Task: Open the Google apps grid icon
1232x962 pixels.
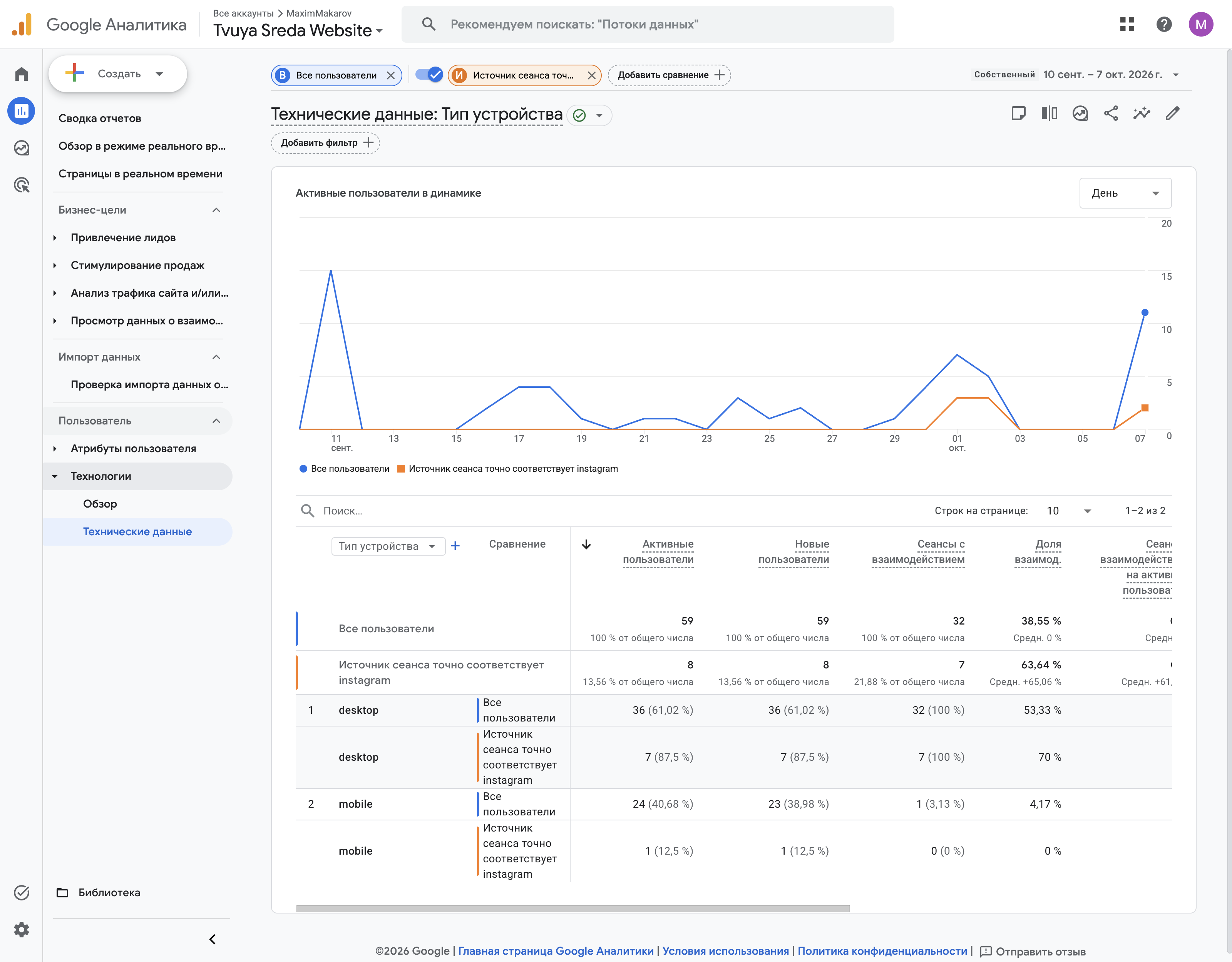Action: tap(1127, 24)
